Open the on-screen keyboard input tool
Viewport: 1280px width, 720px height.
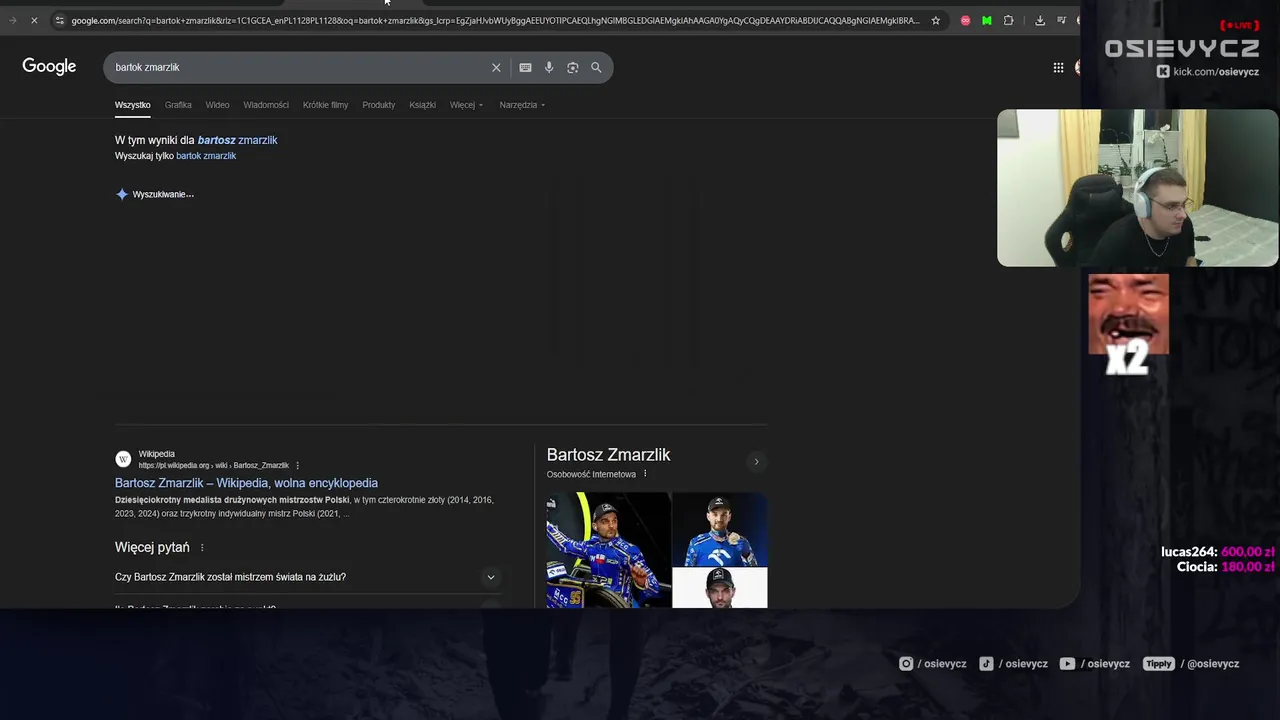click(x=525, y=67)
